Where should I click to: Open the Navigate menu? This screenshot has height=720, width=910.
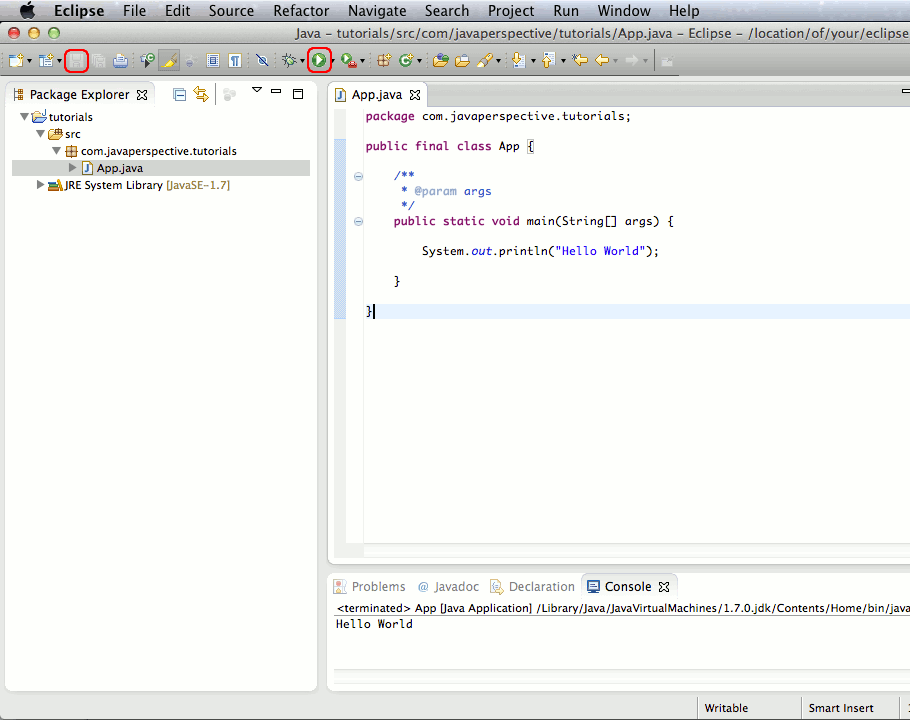(377, 11)
